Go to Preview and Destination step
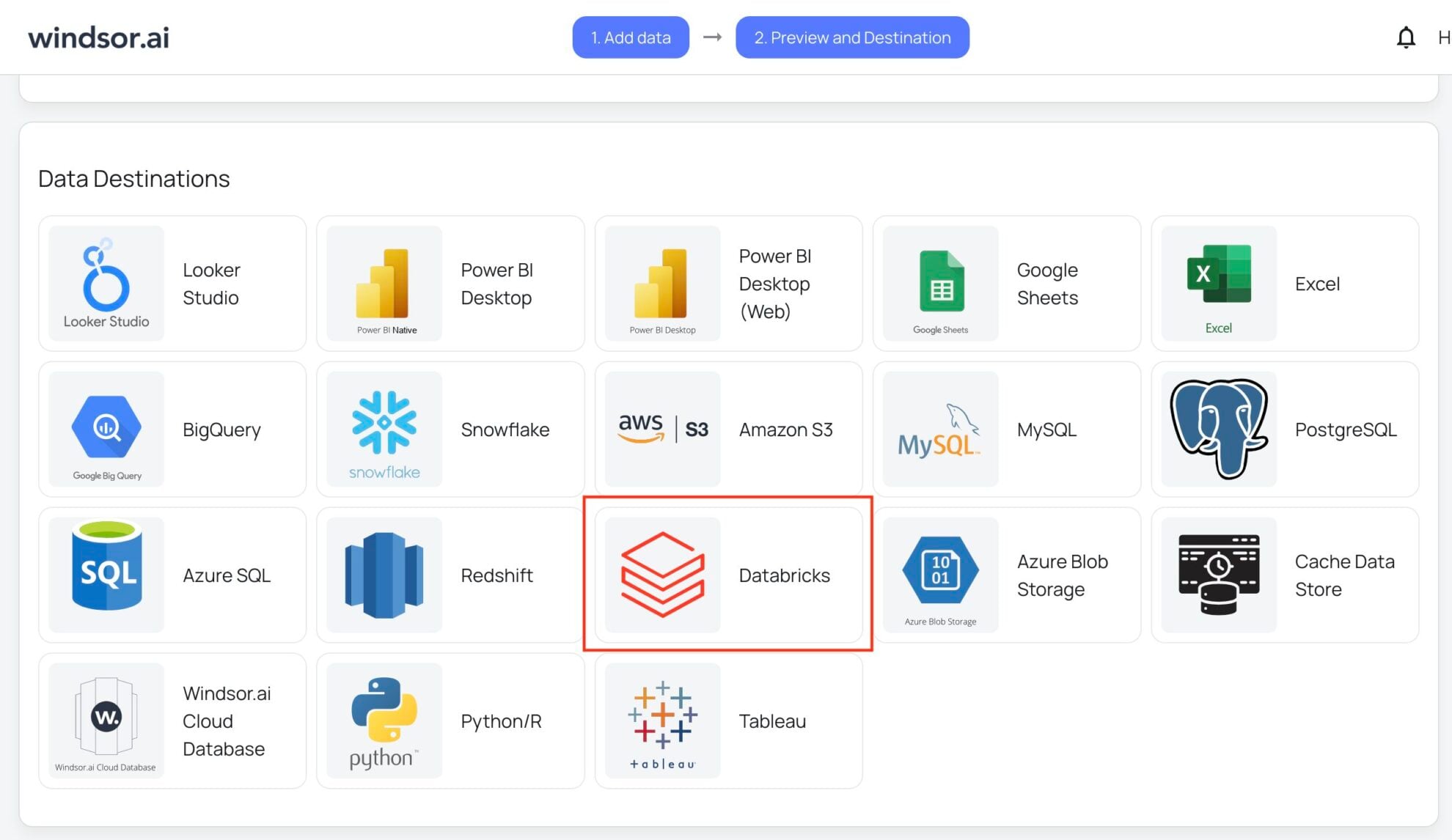 pyautogui.click(x=851, y=37)
